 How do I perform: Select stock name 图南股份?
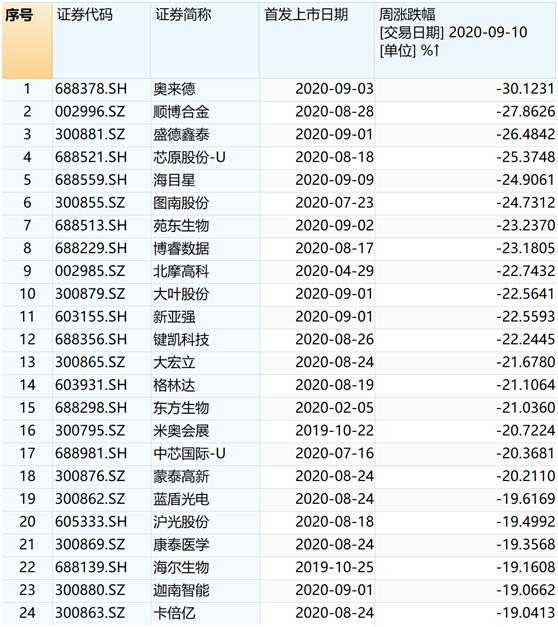click(181, 203)
